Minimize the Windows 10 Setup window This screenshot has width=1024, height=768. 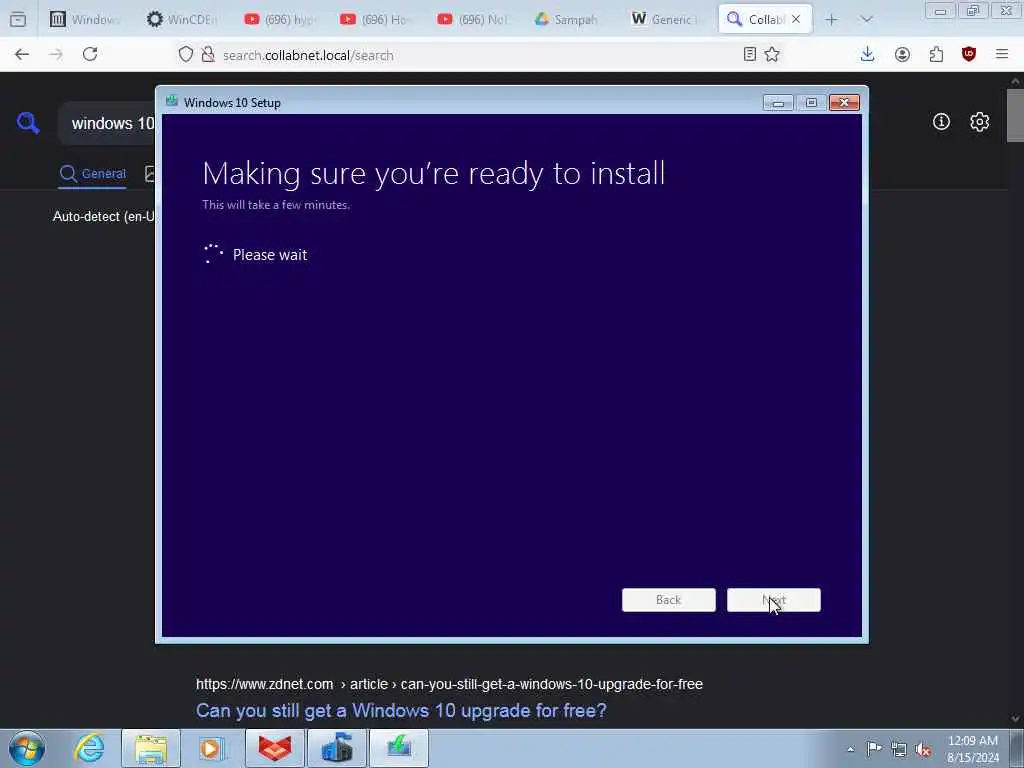coord(778,103)
